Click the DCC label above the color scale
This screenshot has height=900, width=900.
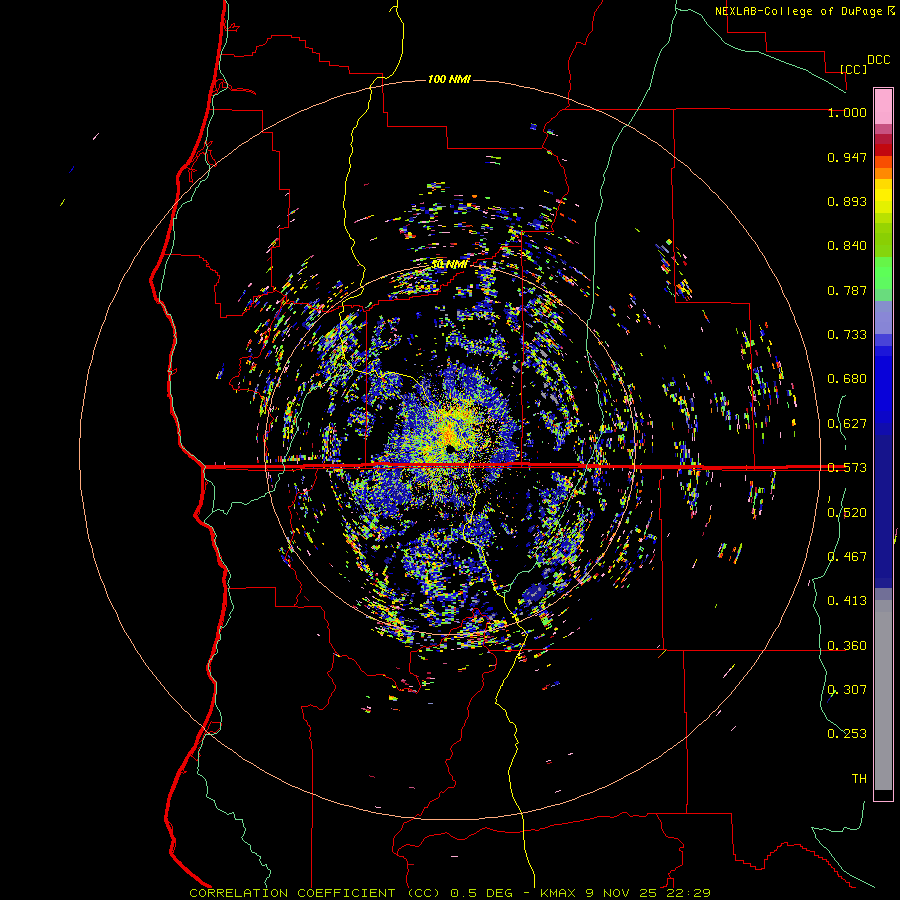coord(878,60)
